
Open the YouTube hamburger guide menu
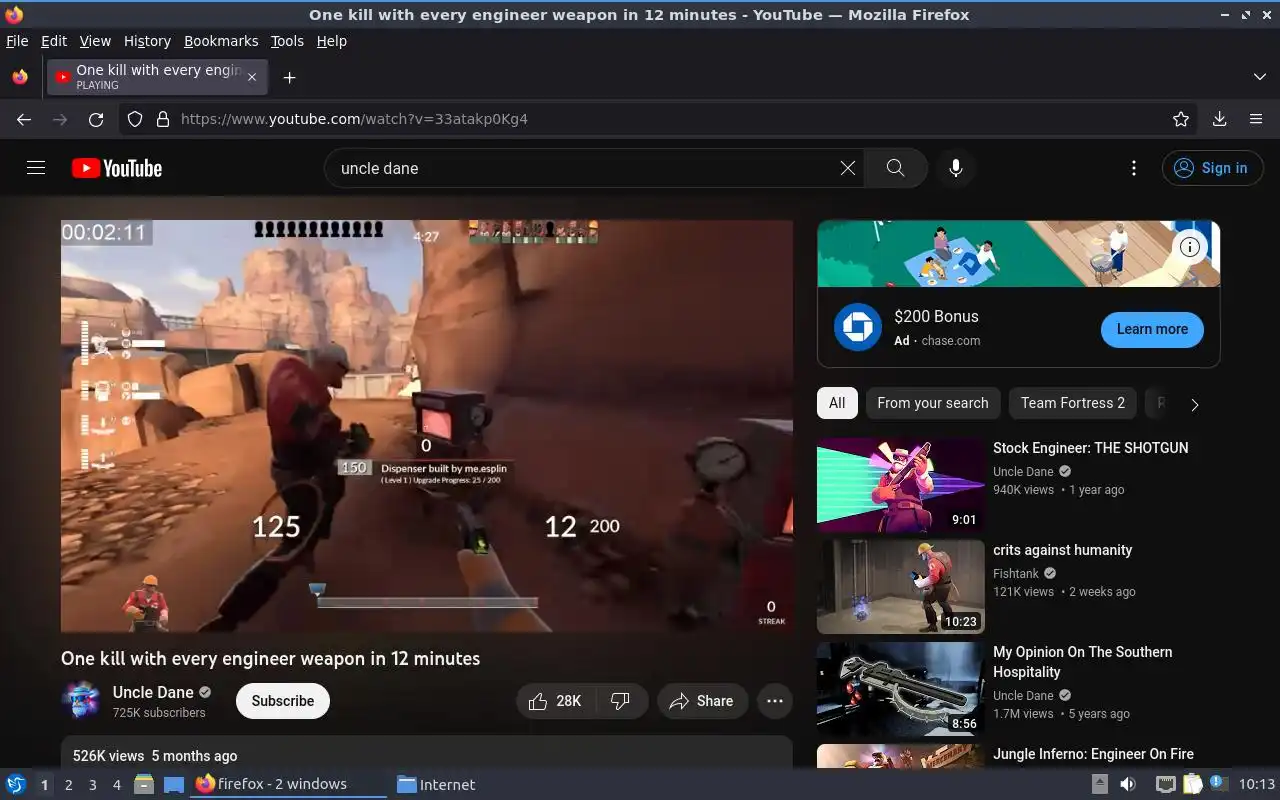point(36,168)
